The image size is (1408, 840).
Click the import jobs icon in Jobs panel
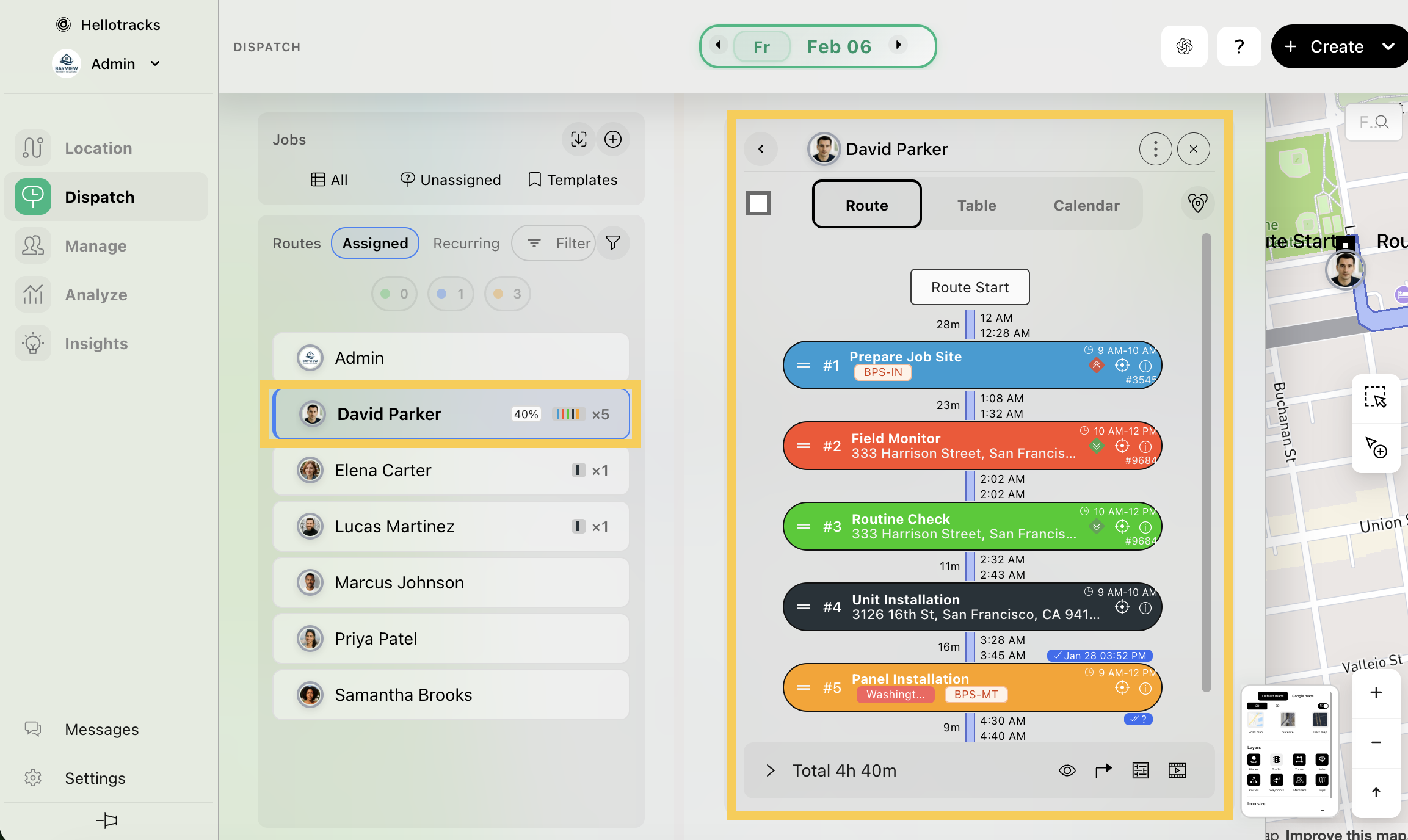tap(578, 139)
